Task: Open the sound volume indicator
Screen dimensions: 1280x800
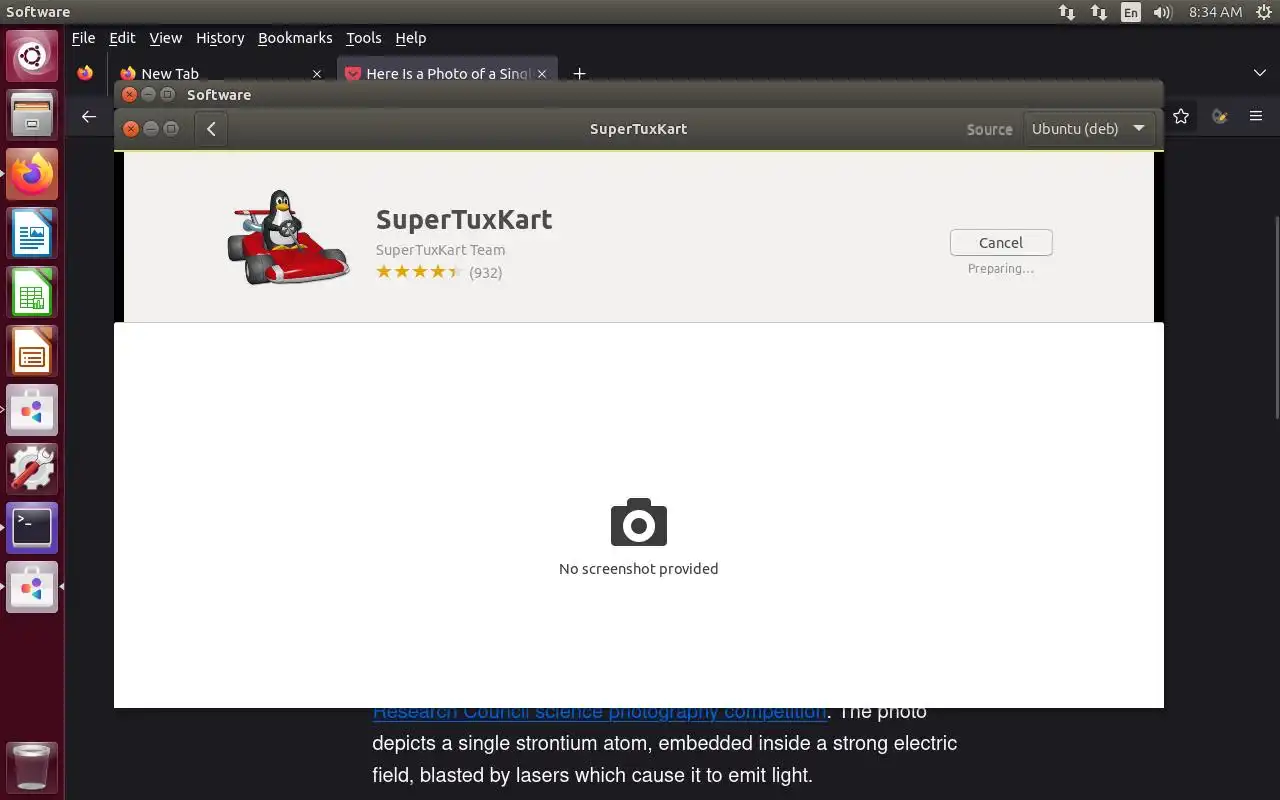Action: pos(1162,12)
